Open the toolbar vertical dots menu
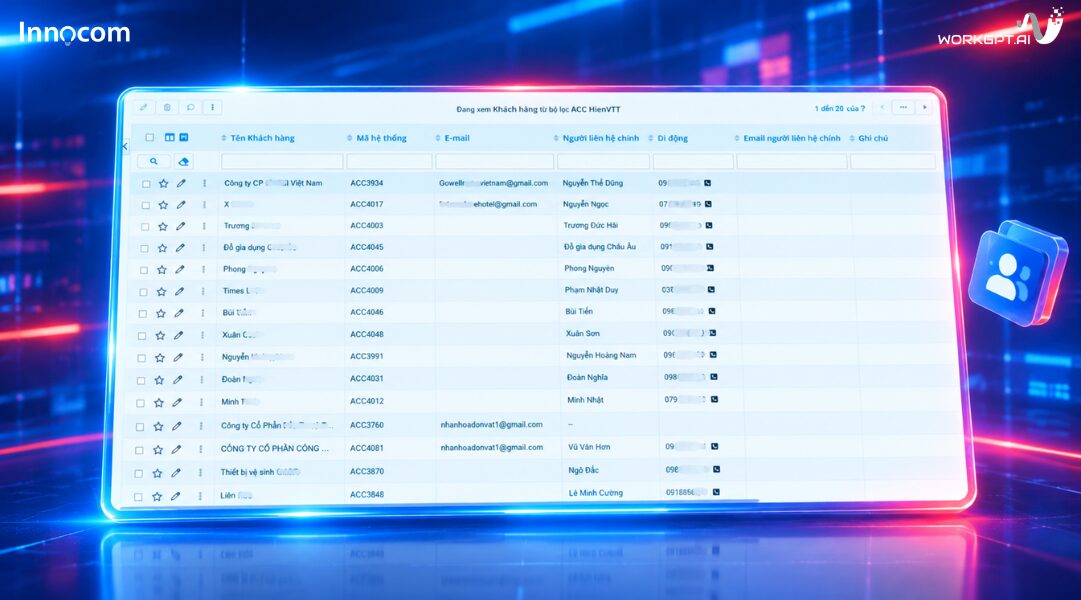 212,107
